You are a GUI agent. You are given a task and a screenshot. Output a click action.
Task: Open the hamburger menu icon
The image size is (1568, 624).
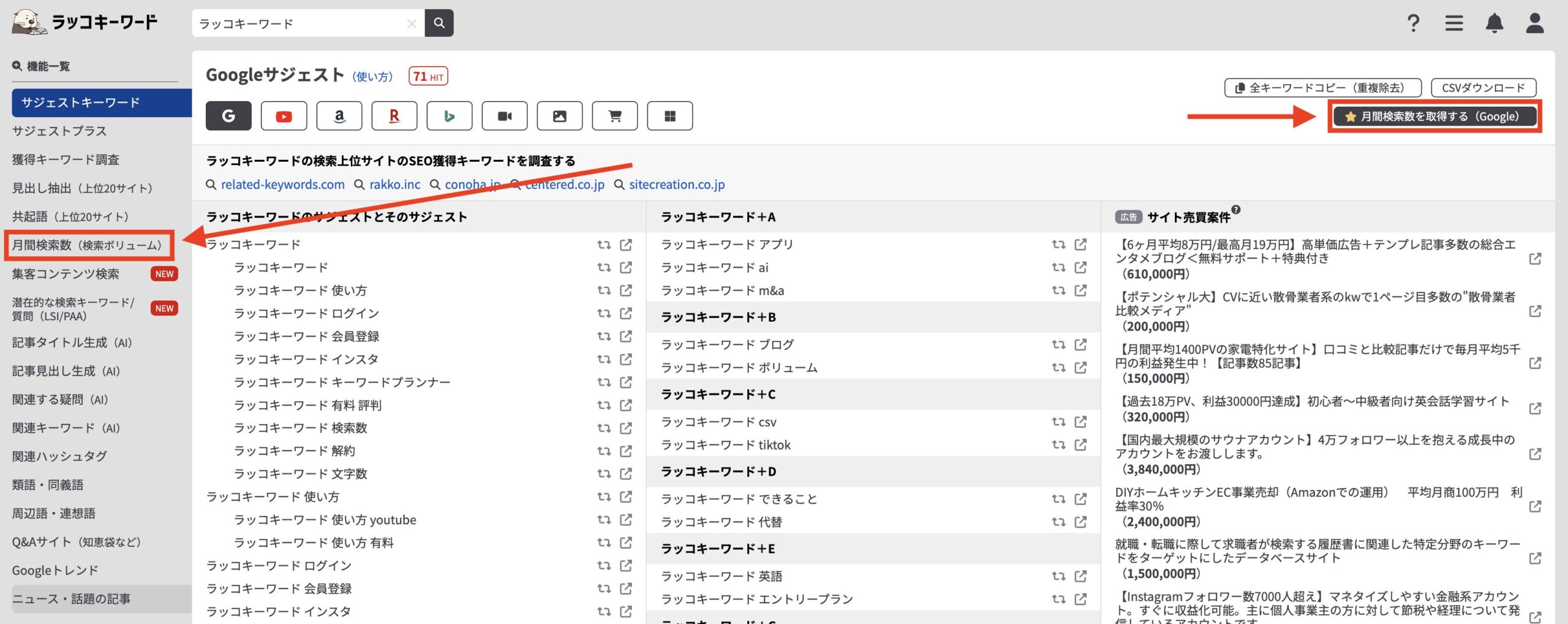[1454, 23]
